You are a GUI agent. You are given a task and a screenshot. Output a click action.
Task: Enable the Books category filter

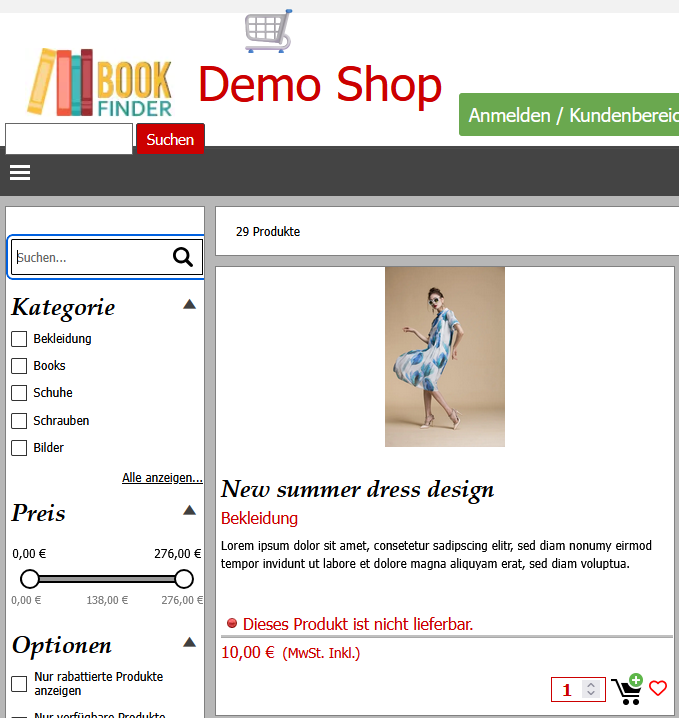tap(19, 366)
